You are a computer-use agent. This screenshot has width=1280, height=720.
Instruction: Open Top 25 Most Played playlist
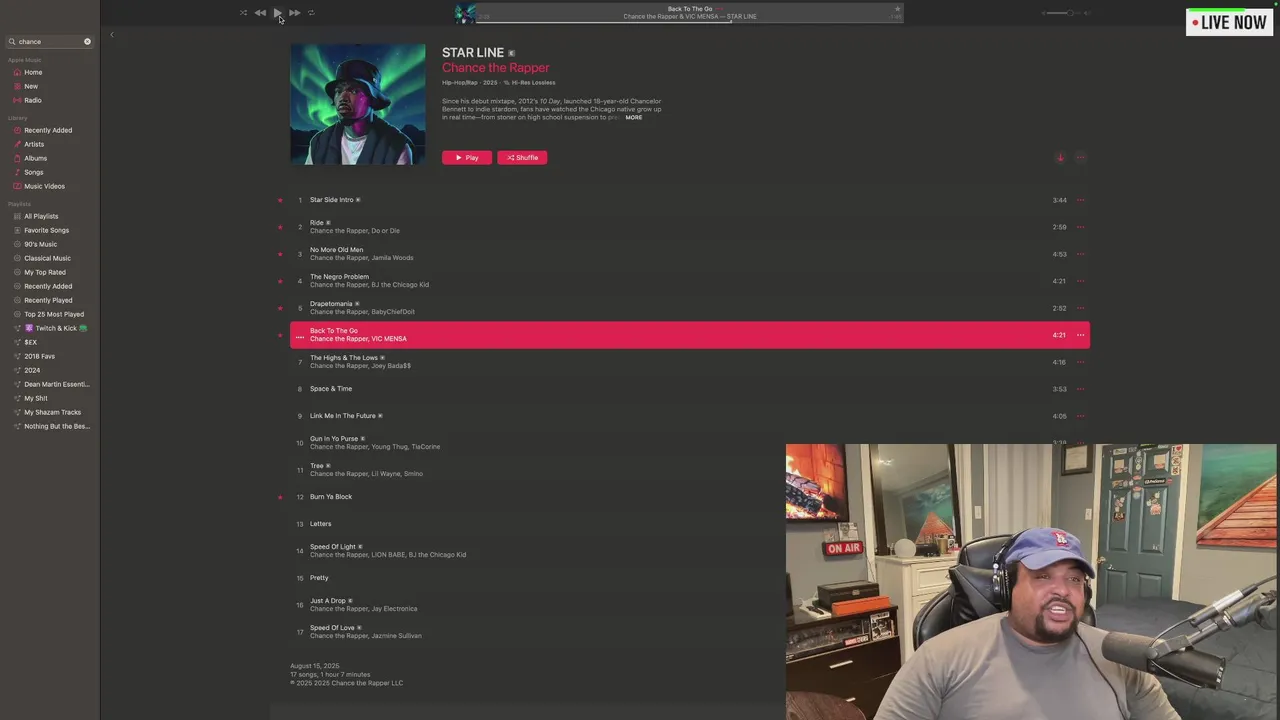54,314
